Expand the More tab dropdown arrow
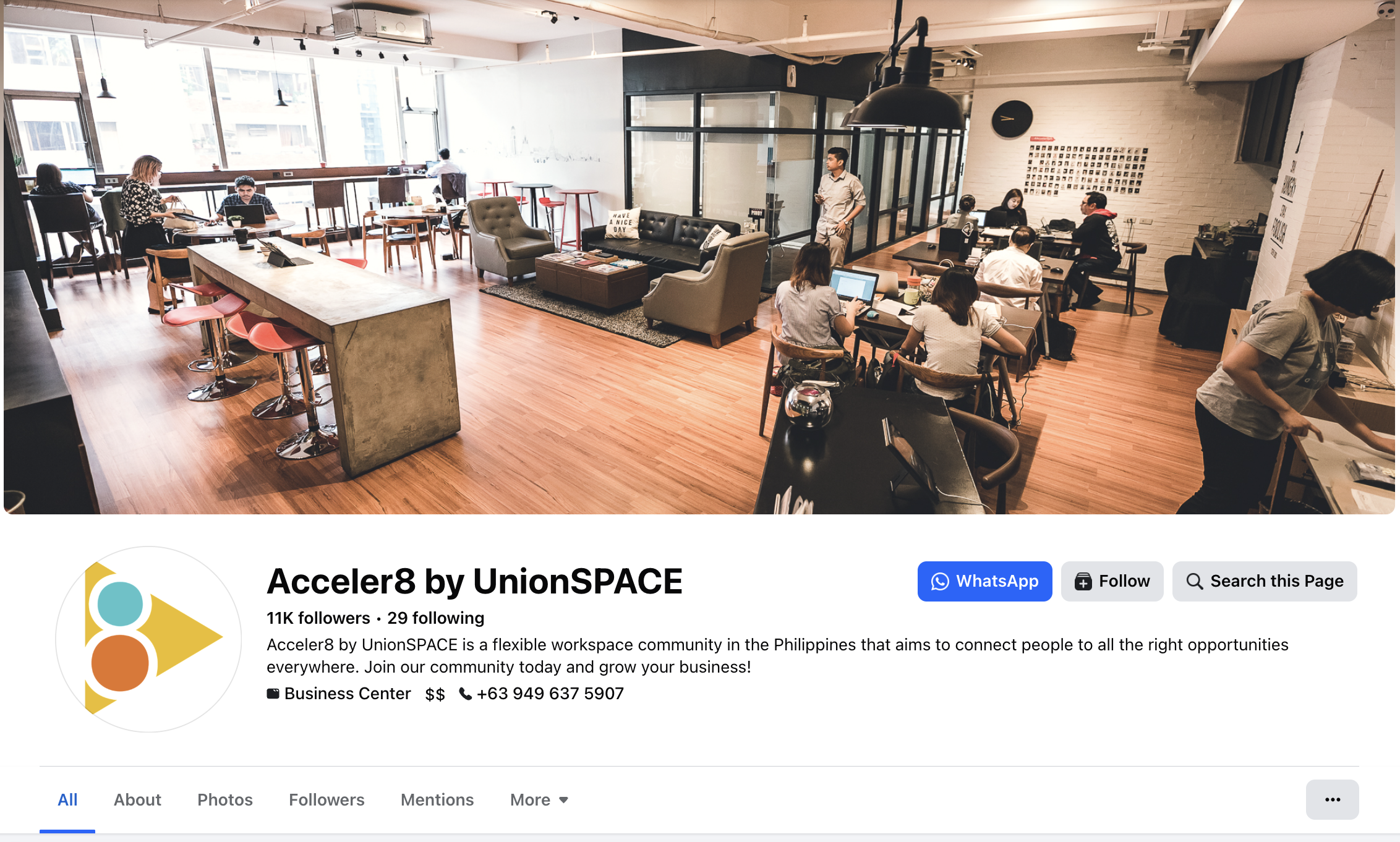1400x842 pixels. tap(563, 800)
